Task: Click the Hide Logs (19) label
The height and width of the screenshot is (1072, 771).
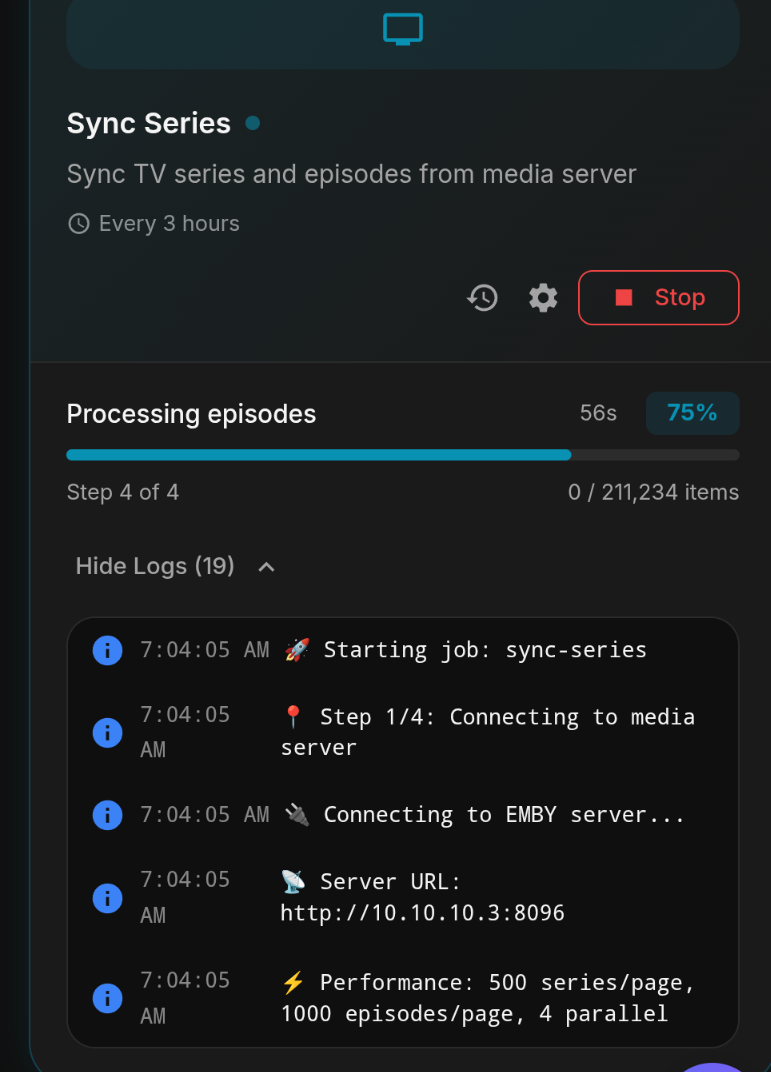Action: (x=155, y=566)
